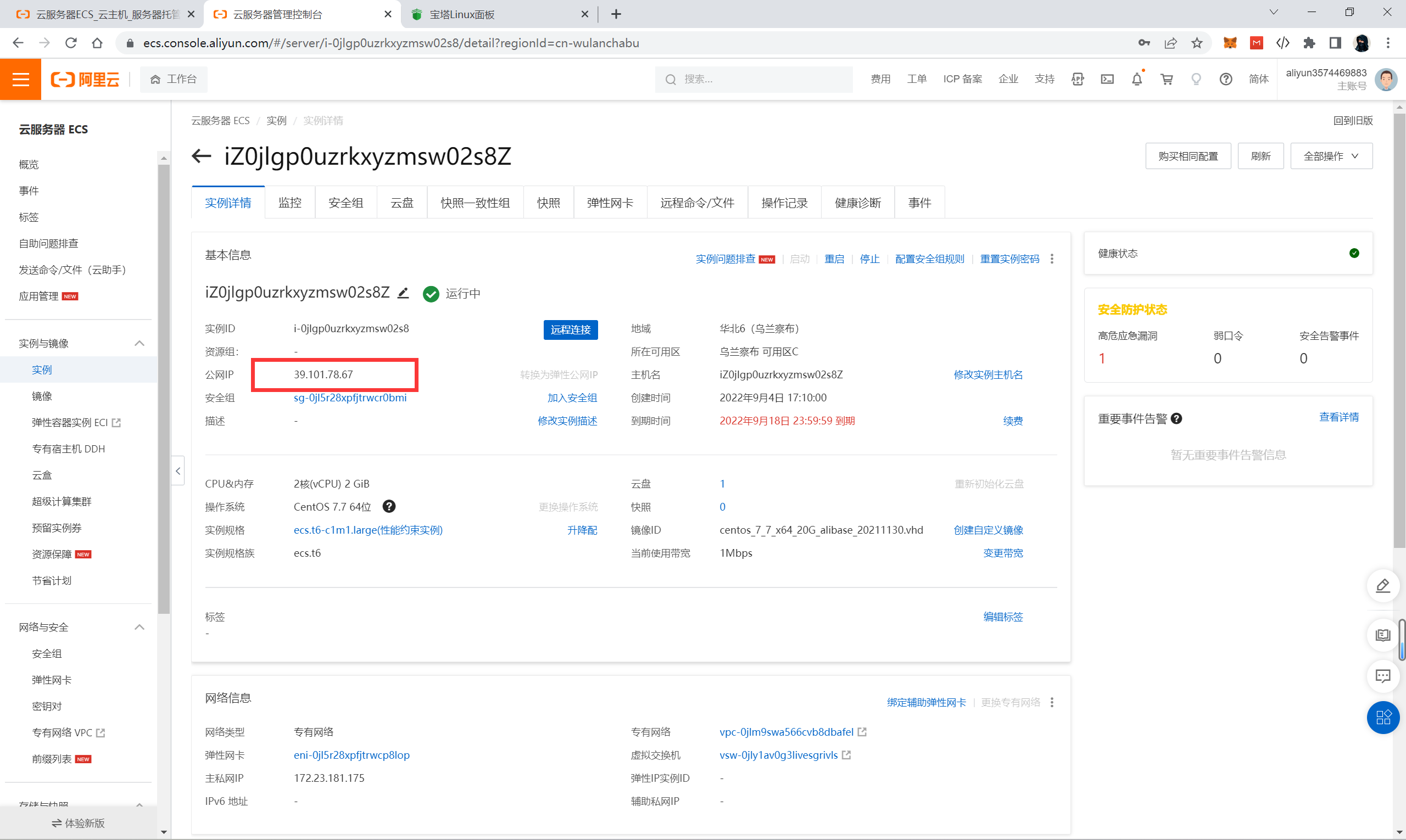Open the 远程命令/文件 tab

coord(697,203)
